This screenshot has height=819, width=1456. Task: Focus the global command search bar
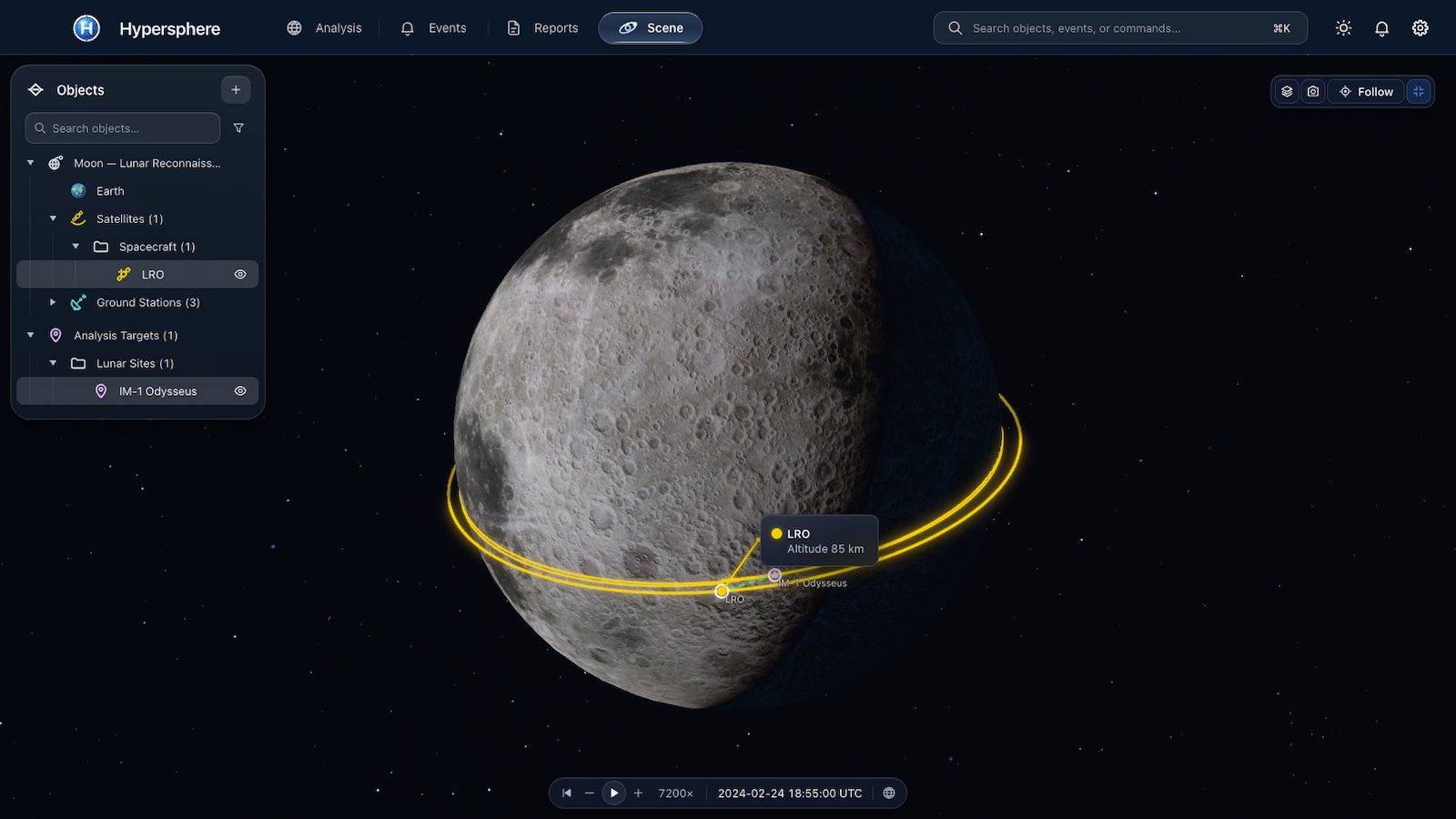tap(1120, 28)
